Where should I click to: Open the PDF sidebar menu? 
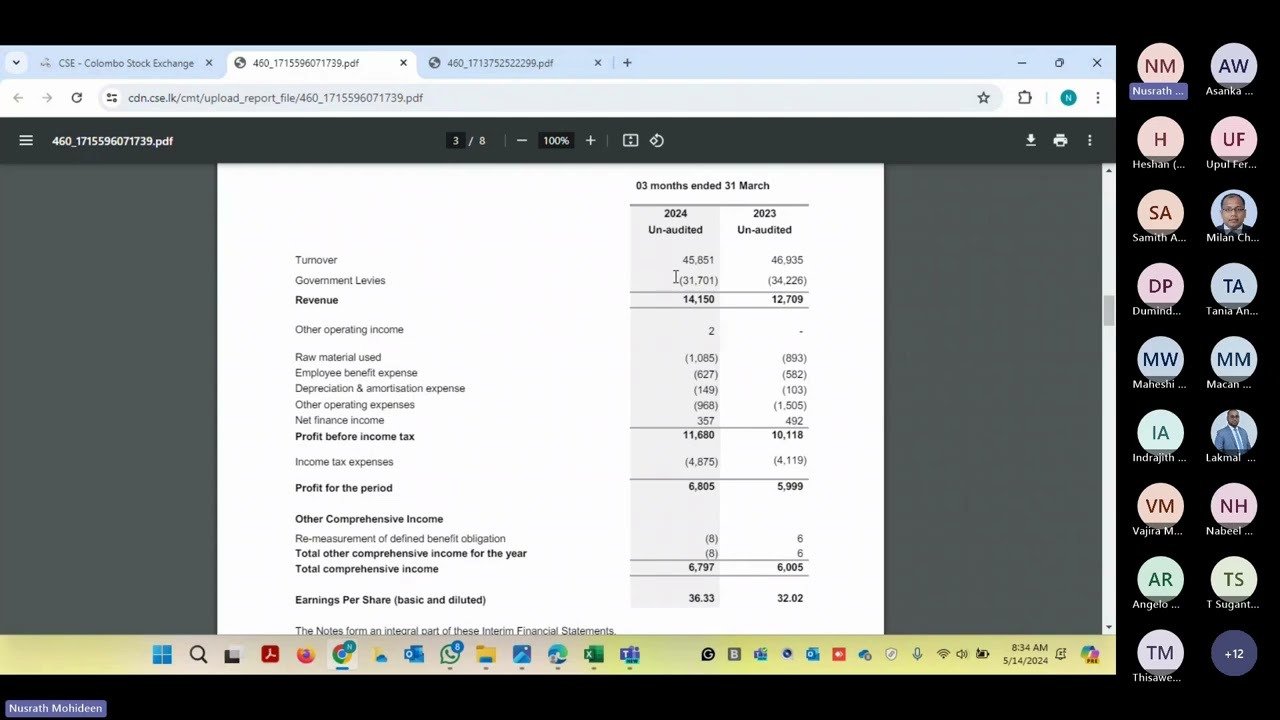point(26,140)
